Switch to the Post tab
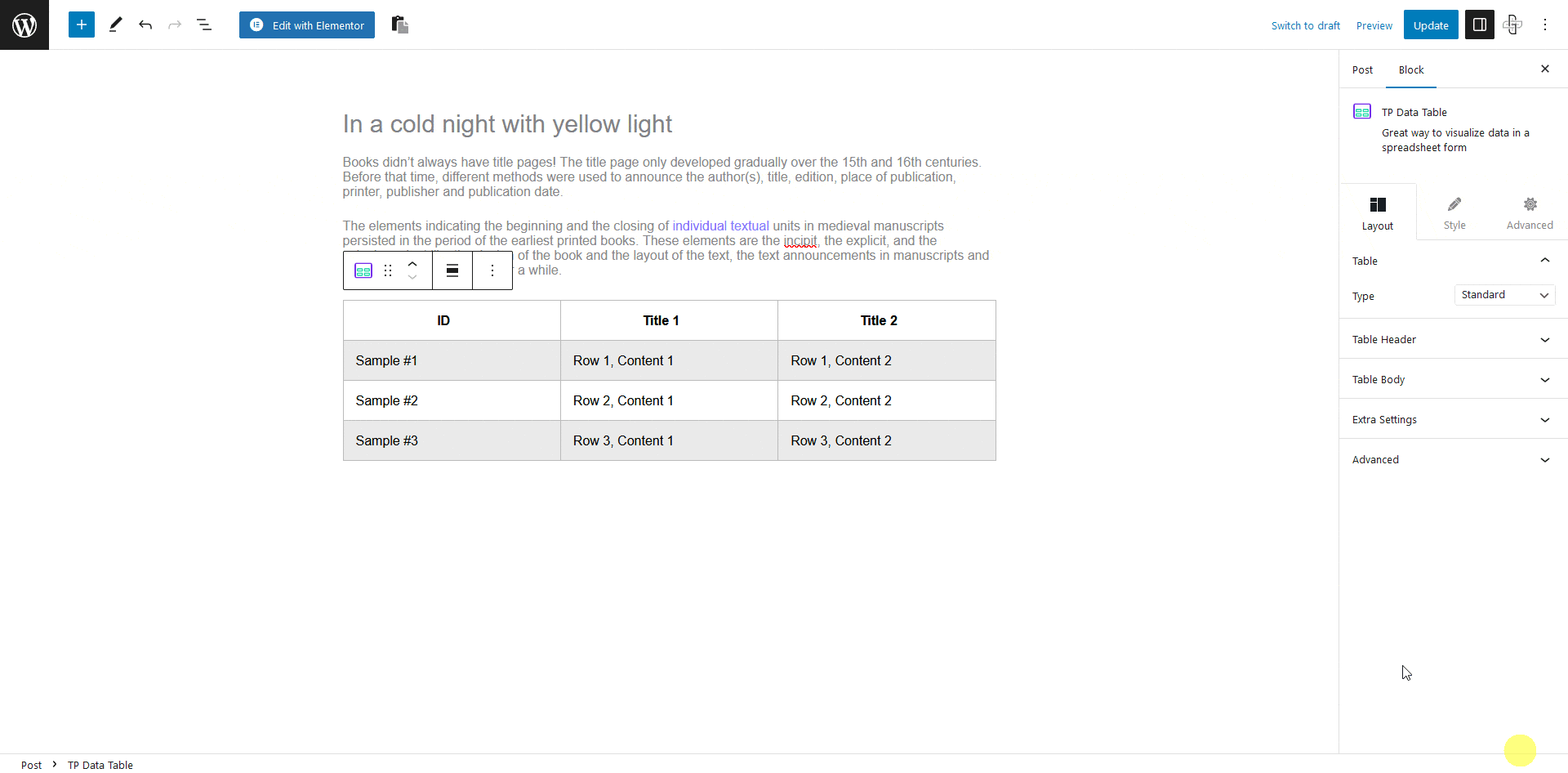1568x773 pixels. (x=1362, y=69)
